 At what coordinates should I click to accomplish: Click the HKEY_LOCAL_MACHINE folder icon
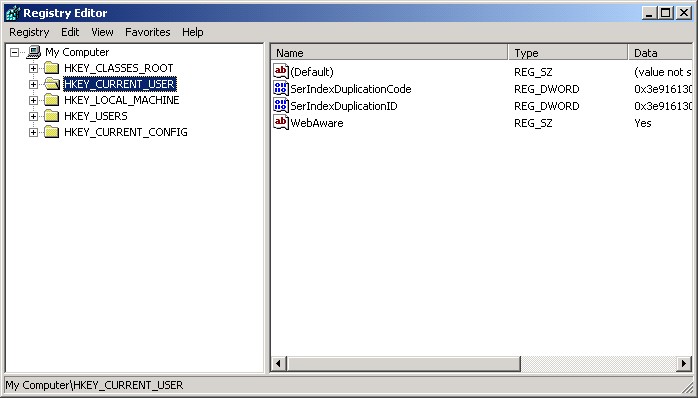(52, 100)
